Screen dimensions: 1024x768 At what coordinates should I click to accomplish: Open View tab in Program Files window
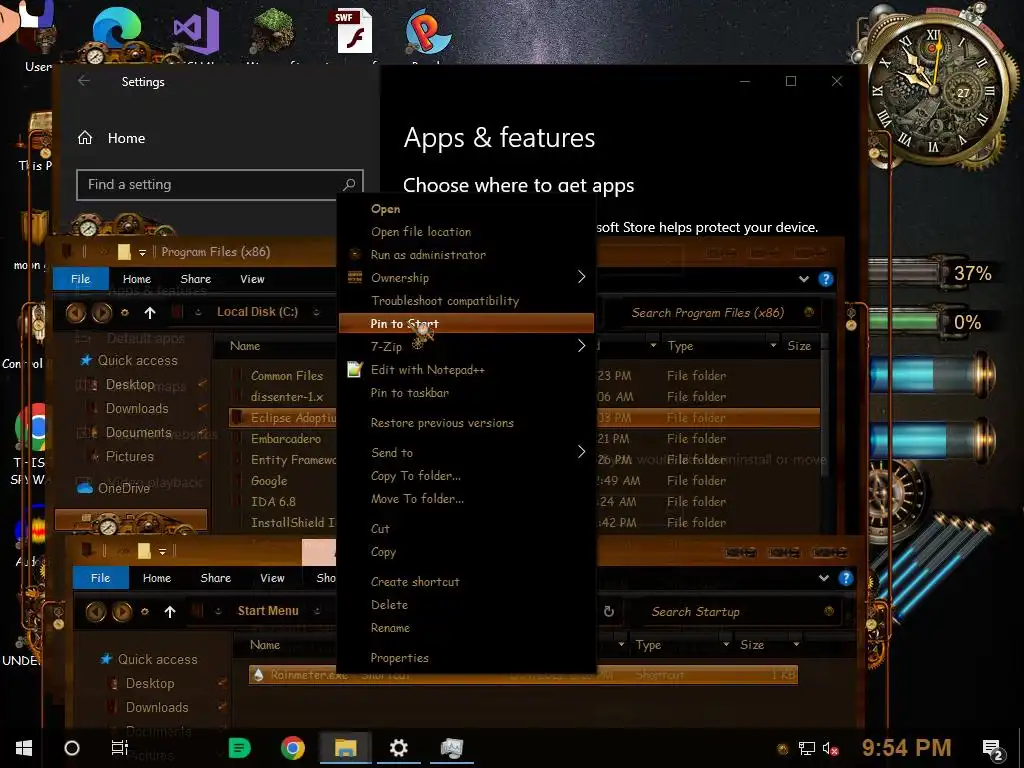pyautogui.click(x=252, y=279)
